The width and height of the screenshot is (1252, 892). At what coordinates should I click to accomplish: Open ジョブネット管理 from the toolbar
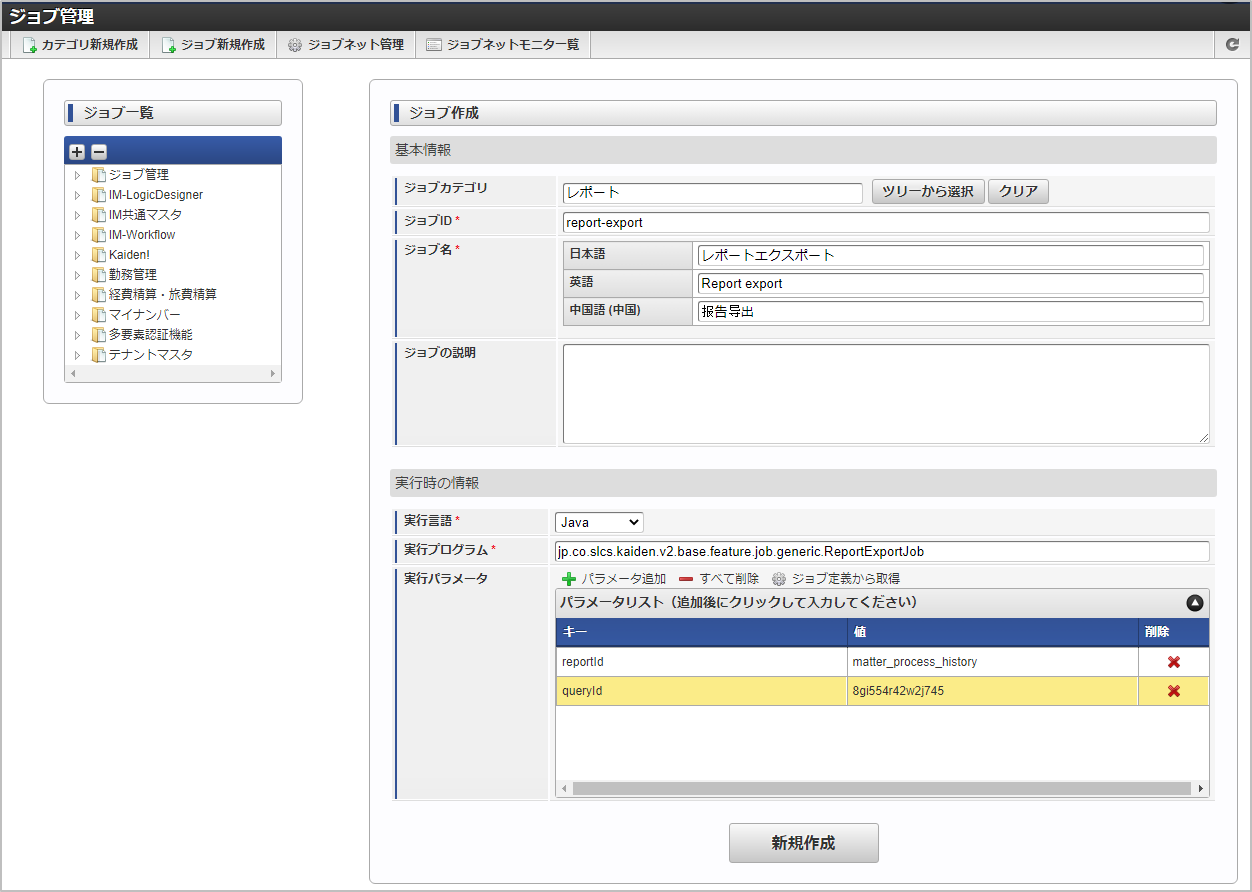tap(345, 45)
